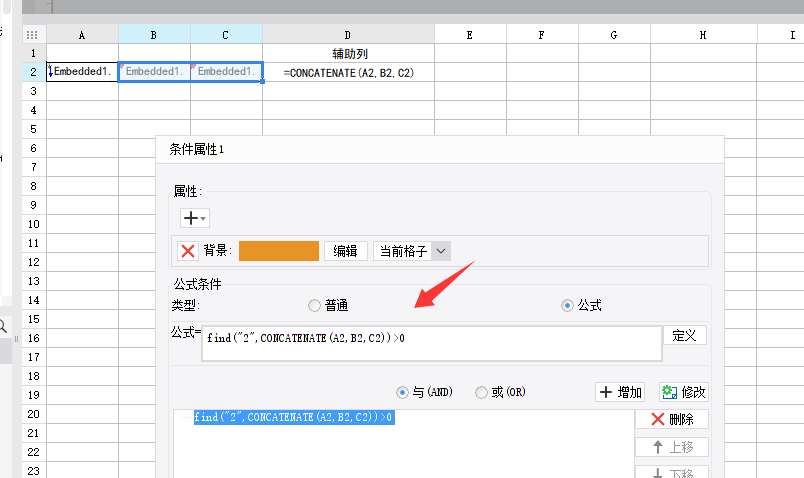Select row 10 header

(34, 224)
